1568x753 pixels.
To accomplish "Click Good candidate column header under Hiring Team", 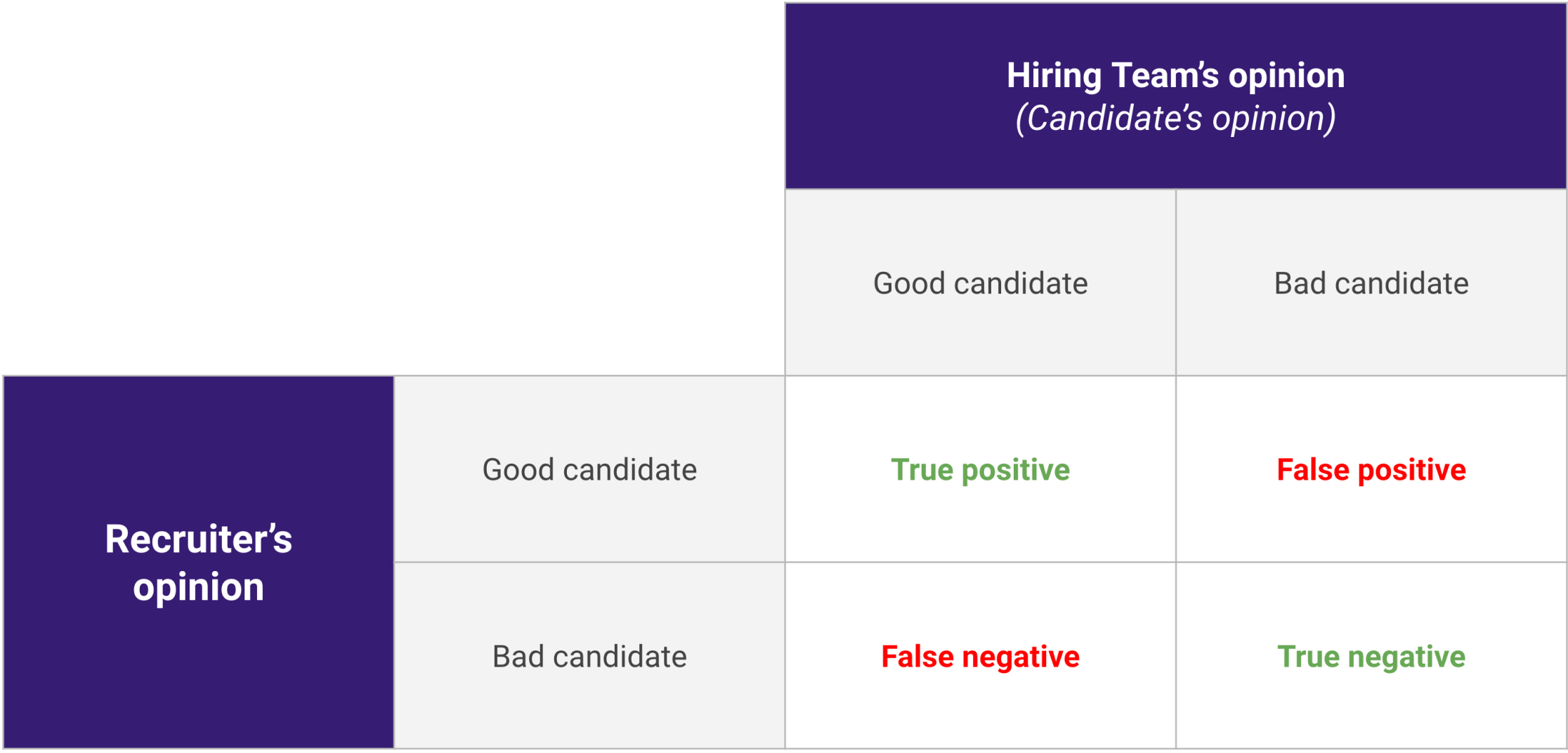I will tap(980, 283).
